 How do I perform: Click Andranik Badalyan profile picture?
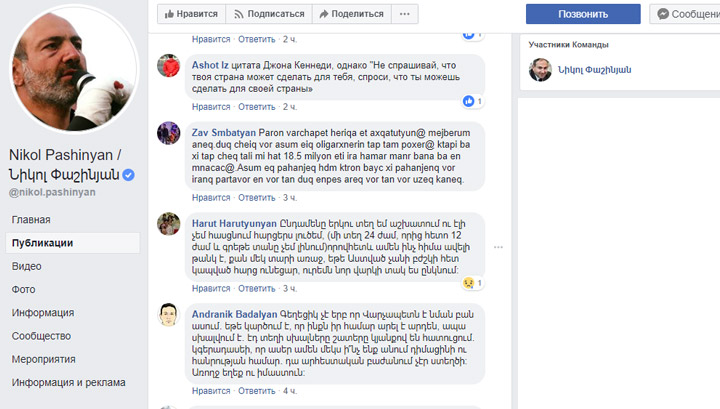tap(169, 315)
